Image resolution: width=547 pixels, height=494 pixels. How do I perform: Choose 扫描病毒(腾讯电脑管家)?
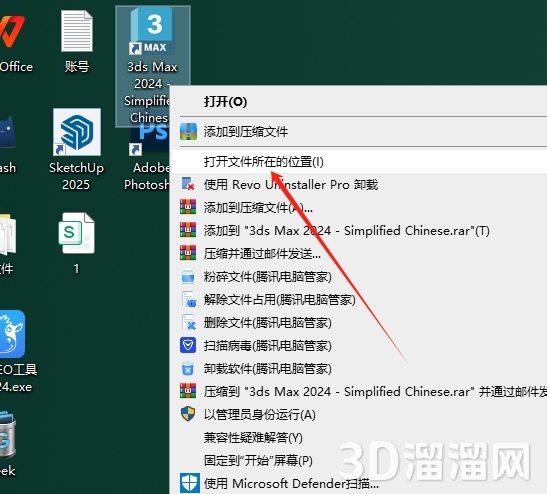pos(359,346)
